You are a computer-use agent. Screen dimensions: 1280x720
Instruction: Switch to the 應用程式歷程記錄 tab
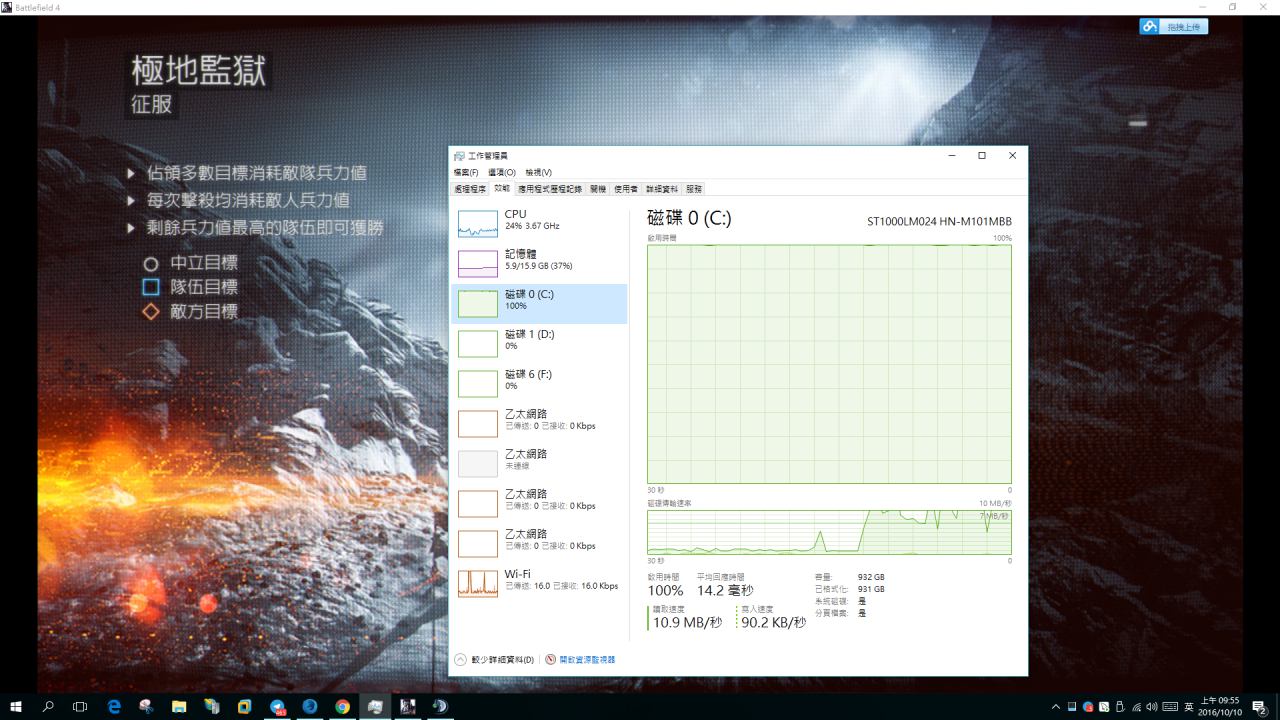pos(549,188)
